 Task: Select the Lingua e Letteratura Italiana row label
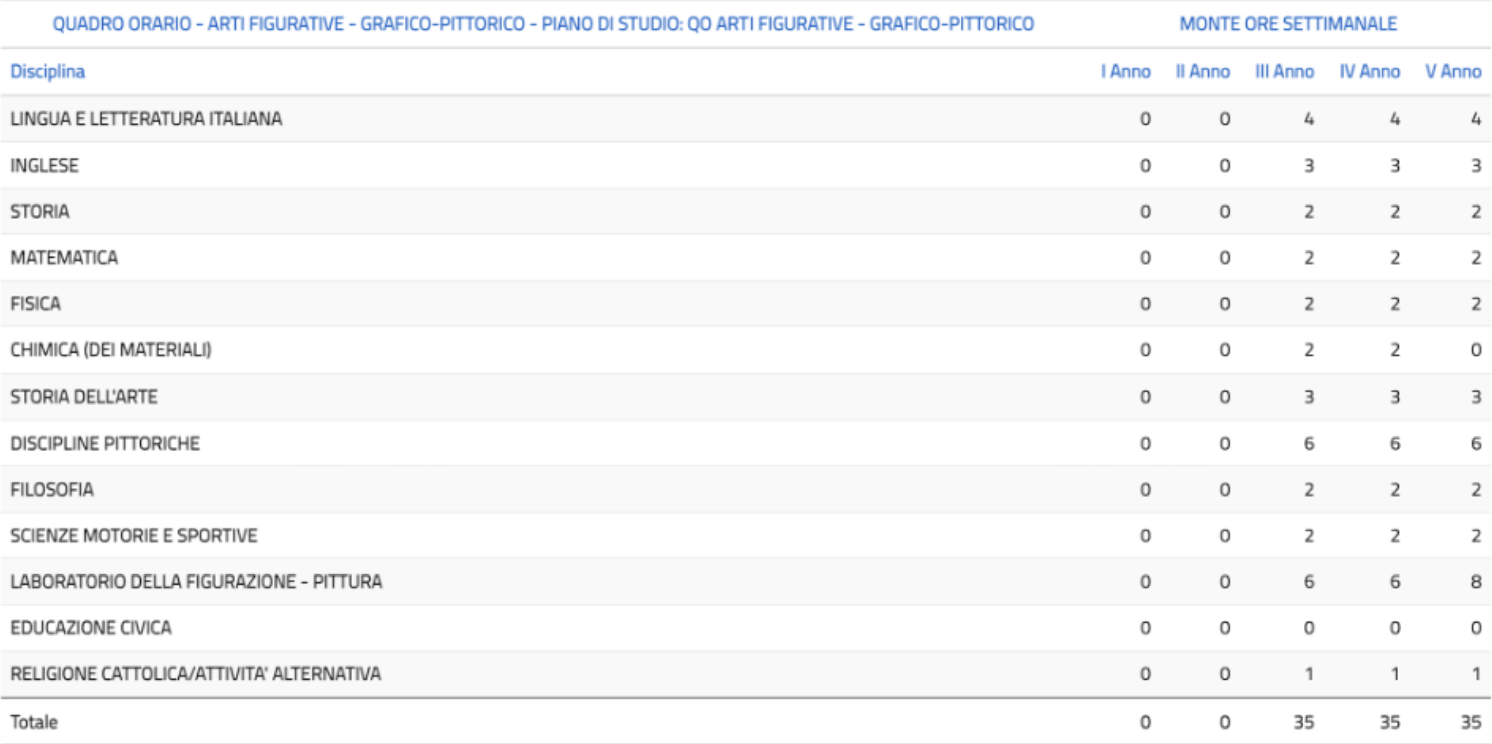pyautogui.click(x=146, y=119)
